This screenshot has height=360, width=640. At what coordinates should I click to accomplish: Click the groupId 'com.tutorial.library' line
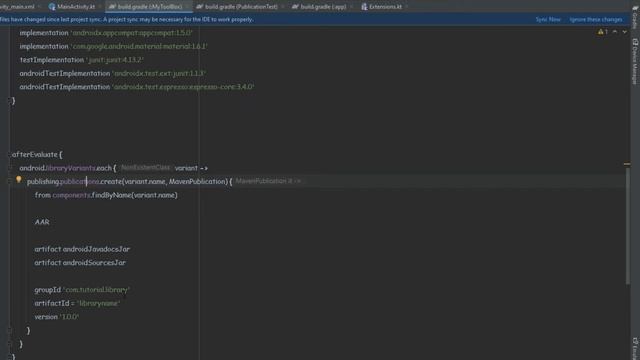(x=82, y=290)
